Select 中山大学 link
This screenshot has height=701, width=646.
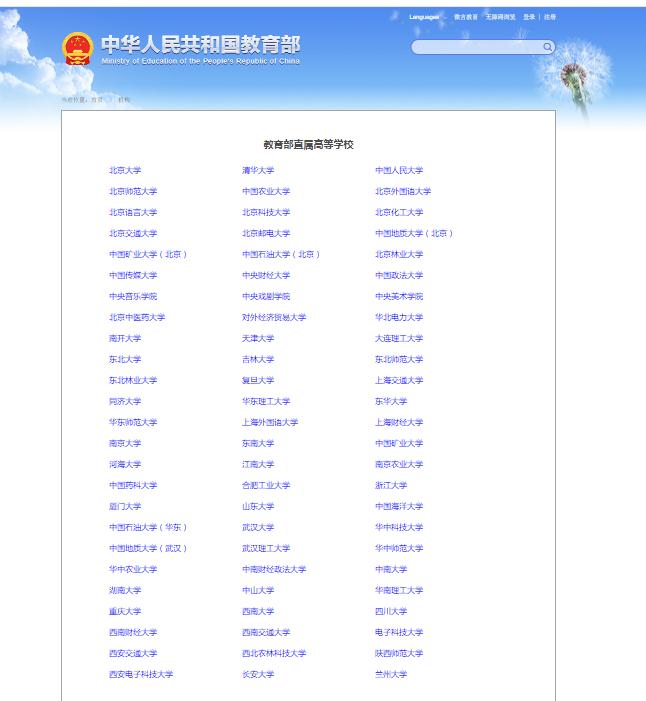point(258,591)
